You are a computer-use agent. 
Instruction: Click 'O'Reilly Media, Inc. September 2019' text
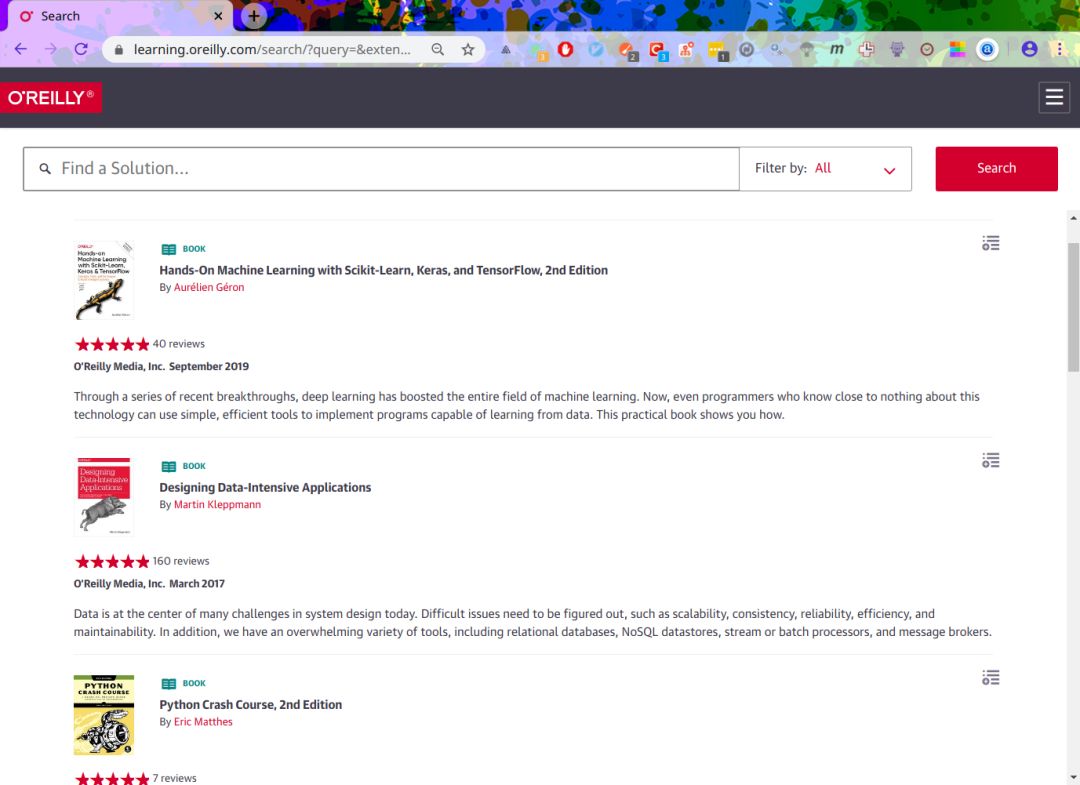161,366
